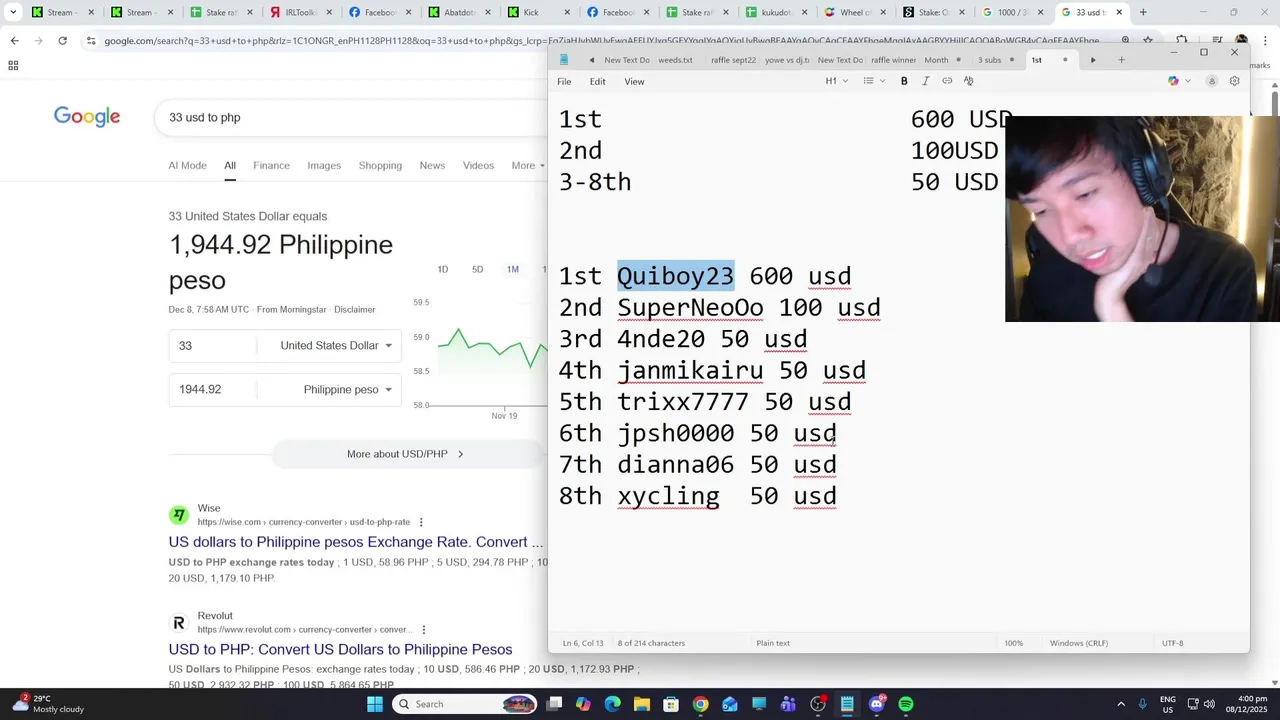Switch to the 3 subs tab

coord(989,60)
